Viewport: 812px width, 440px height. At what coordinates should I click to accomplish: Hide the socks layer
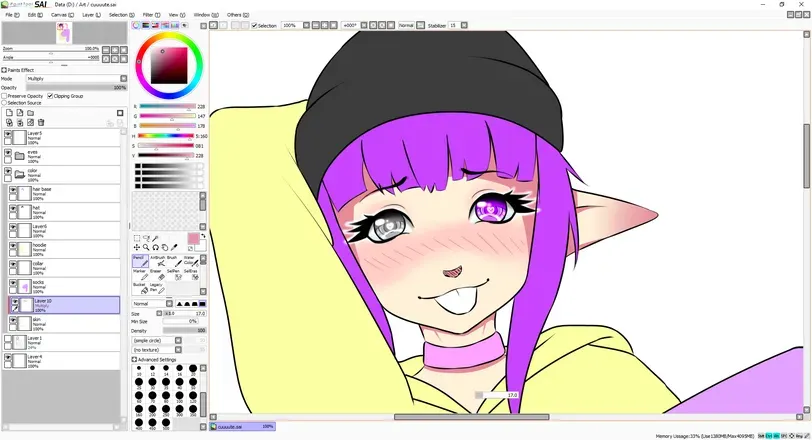point(13,283)
